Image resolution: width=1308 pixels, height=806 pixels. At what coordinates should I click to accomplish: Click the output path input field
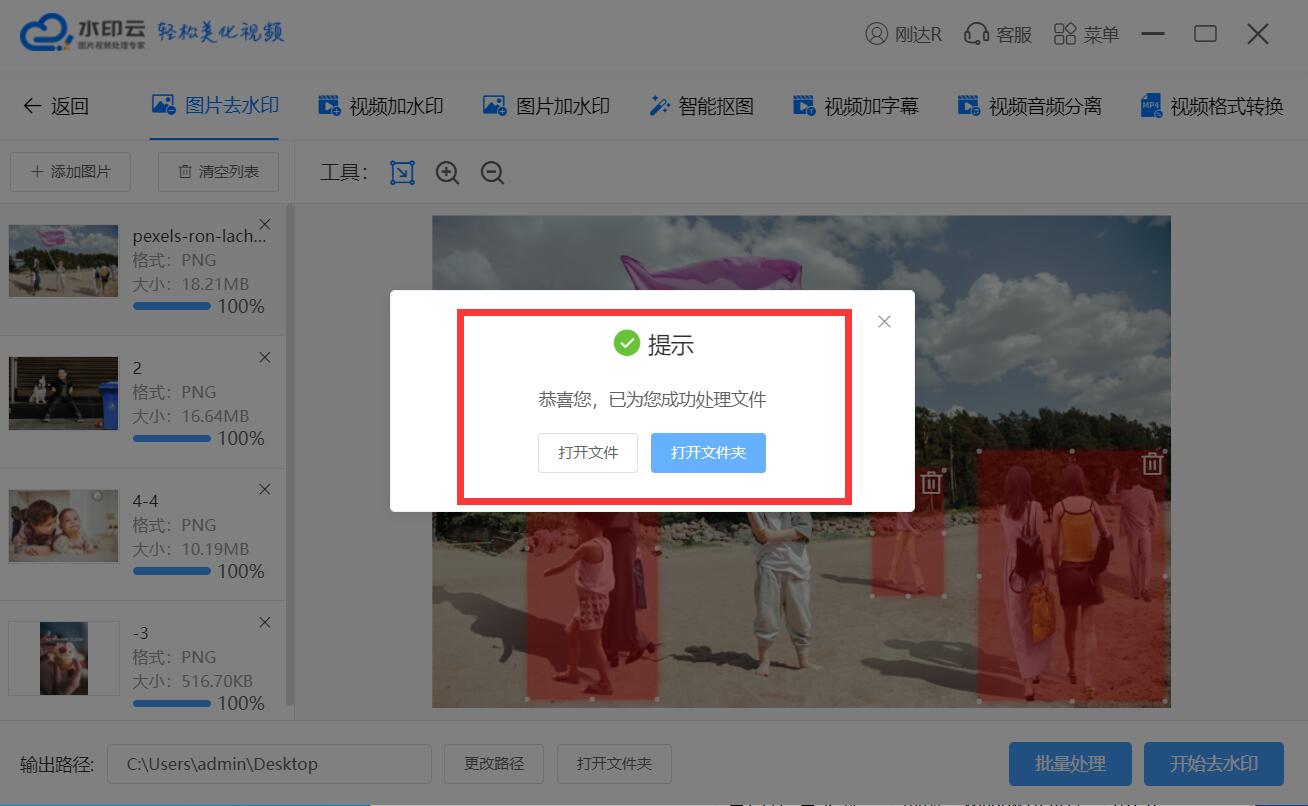pos(269,764)
